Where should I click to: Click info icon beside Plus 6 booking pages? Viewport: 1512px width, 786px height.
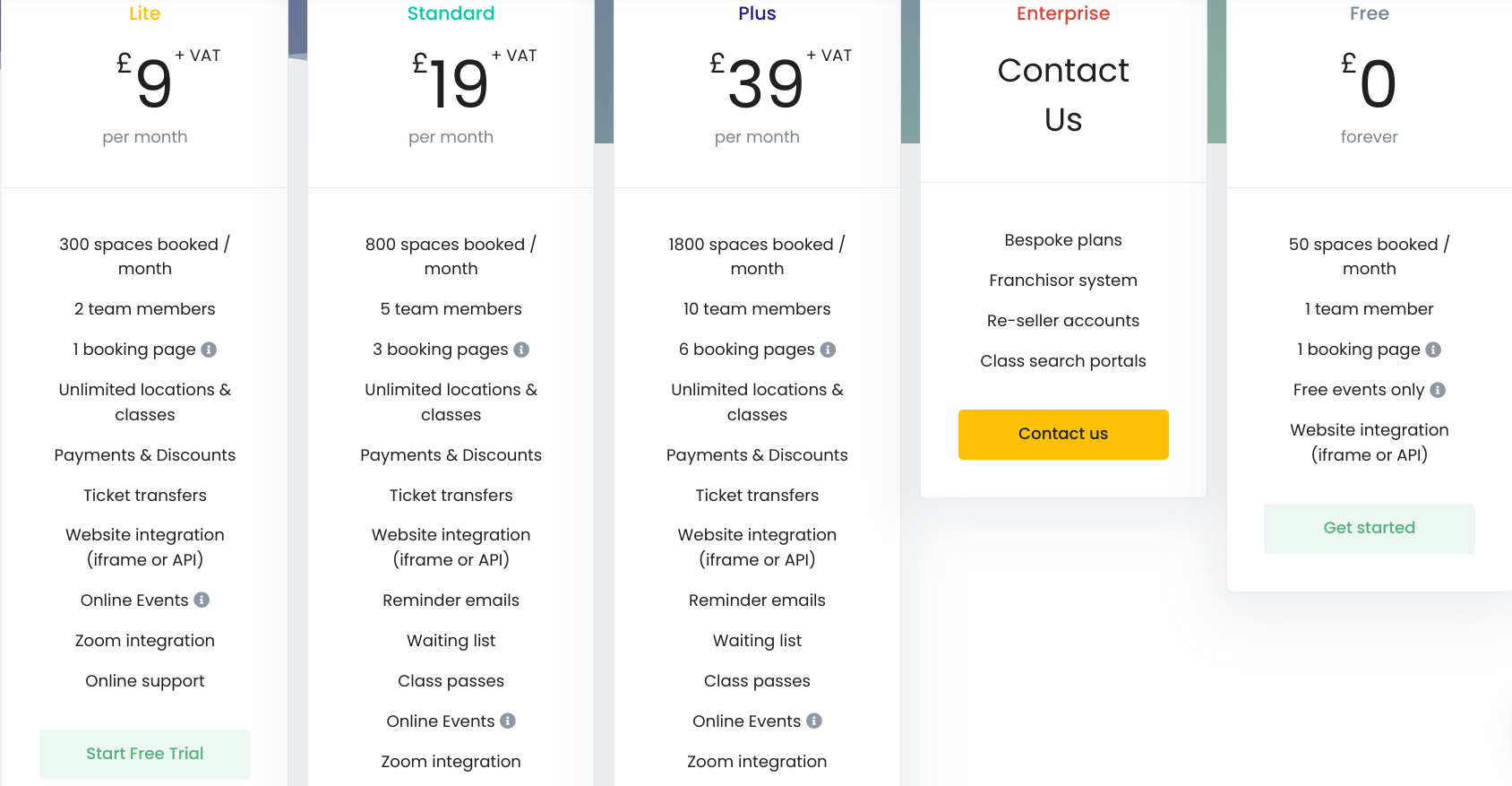point(828,350)
